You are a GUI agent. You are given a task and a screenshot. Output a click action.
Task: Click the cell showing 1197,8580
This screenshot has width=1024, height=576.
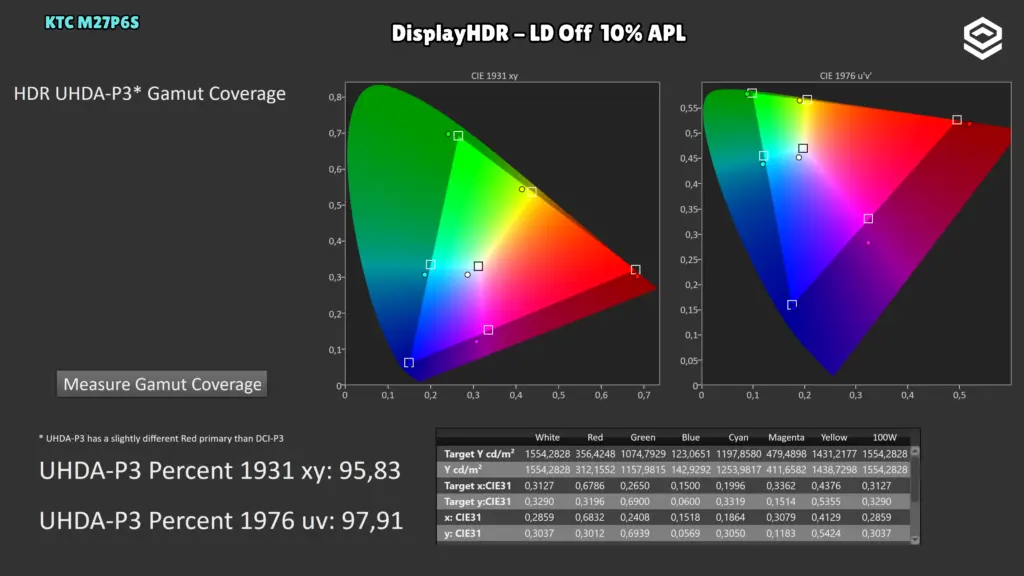[x=738, y=454]
